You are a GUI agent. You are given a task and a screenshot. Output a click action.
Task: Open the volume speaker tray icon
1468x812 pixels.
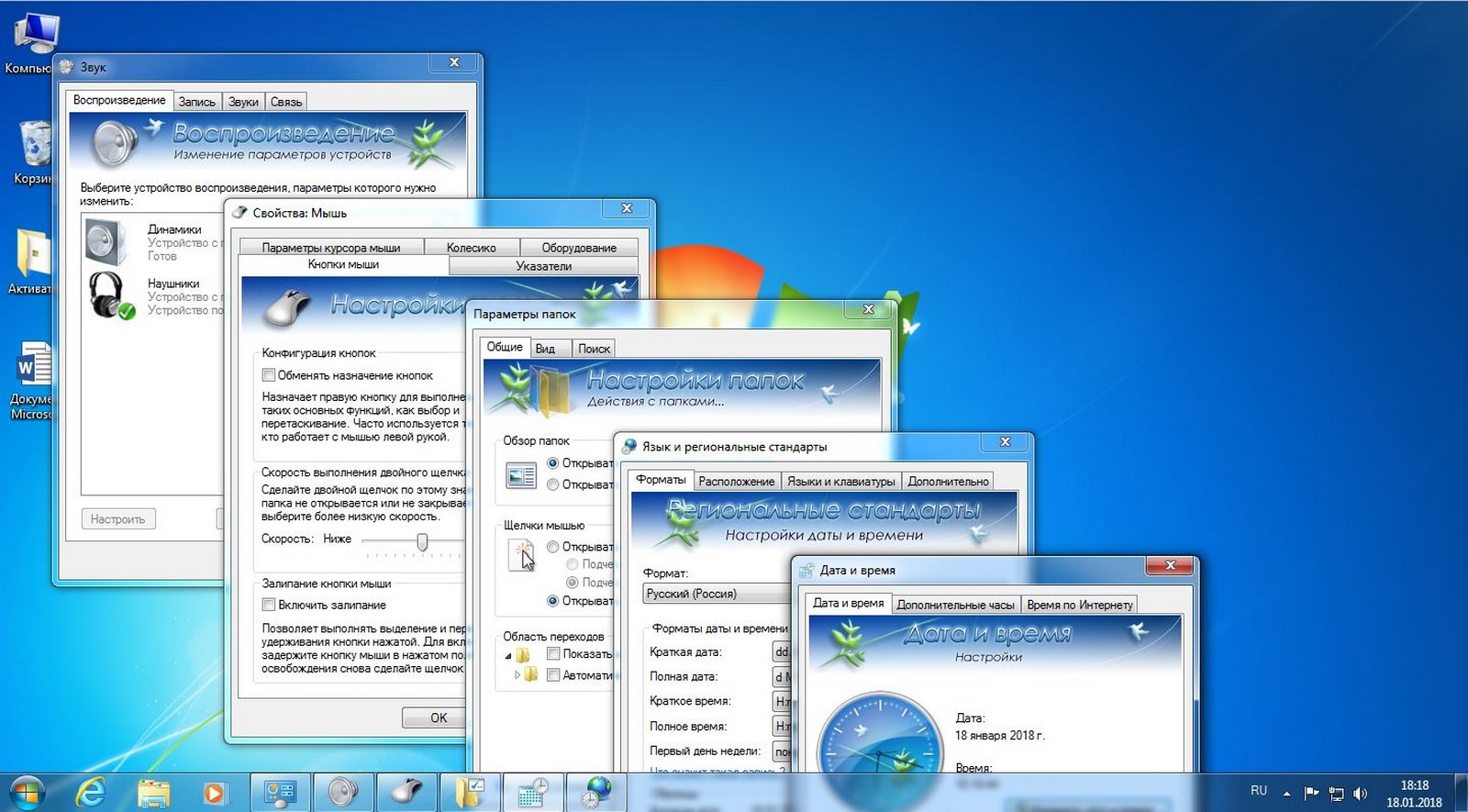tap(1361, 793)
